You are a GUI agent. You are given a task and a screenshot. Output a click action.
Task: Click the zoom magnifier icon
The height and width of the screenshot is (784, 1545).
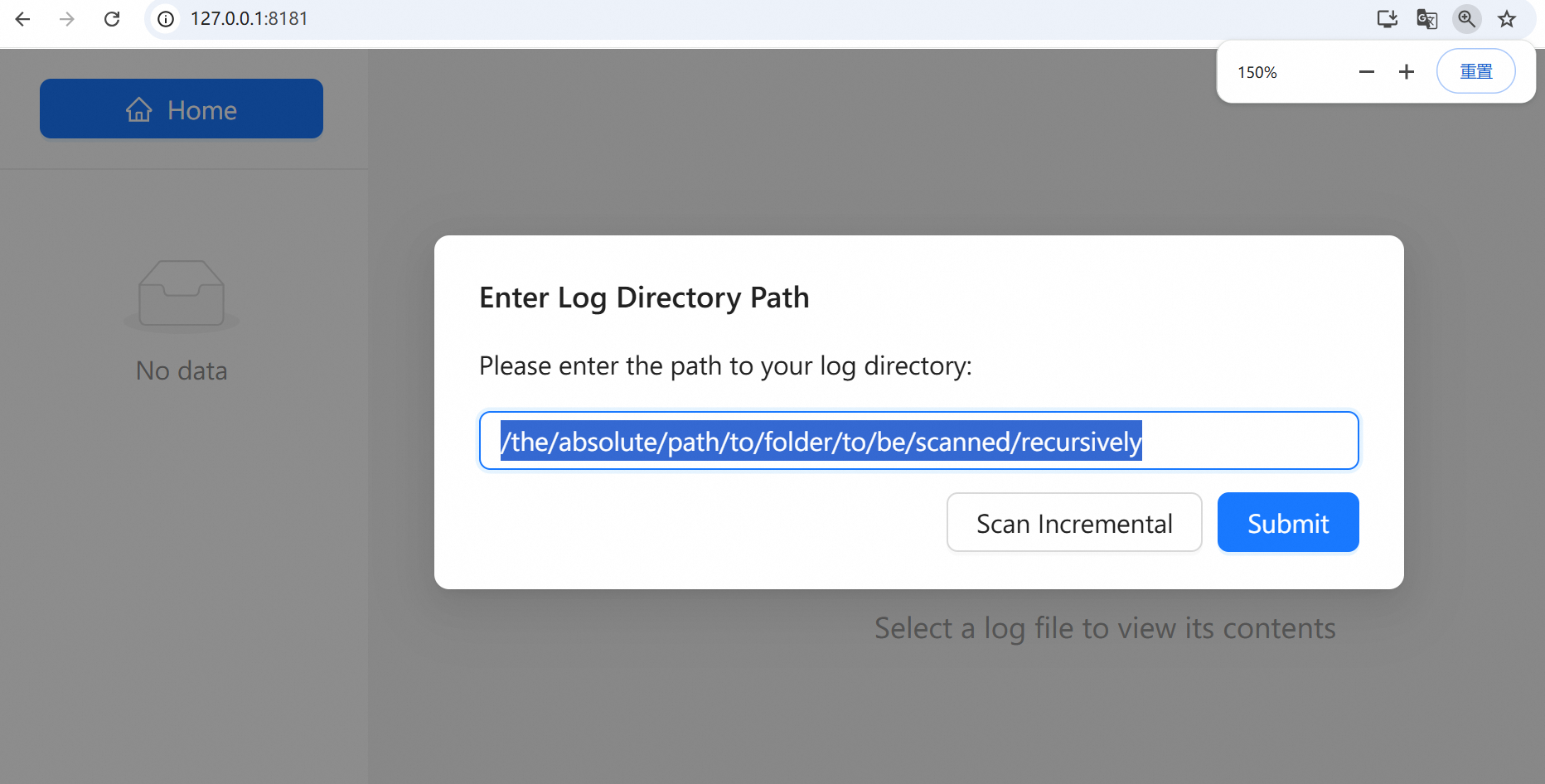click(x=1466, y=19)
